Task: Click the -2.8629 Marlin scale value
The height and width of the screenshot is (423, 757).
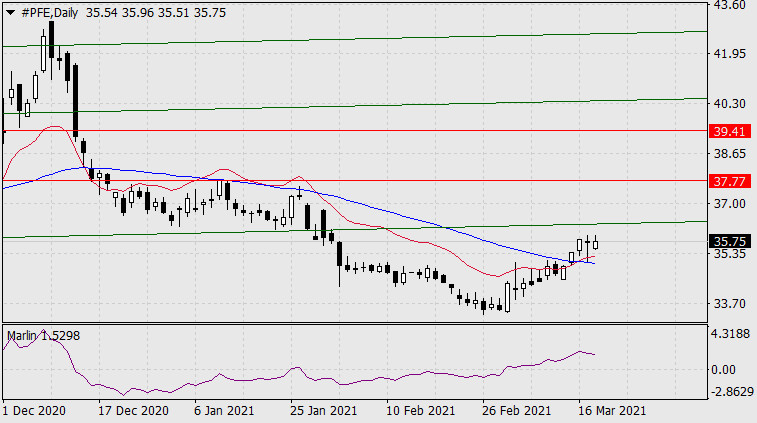Action: pos(733,392)
